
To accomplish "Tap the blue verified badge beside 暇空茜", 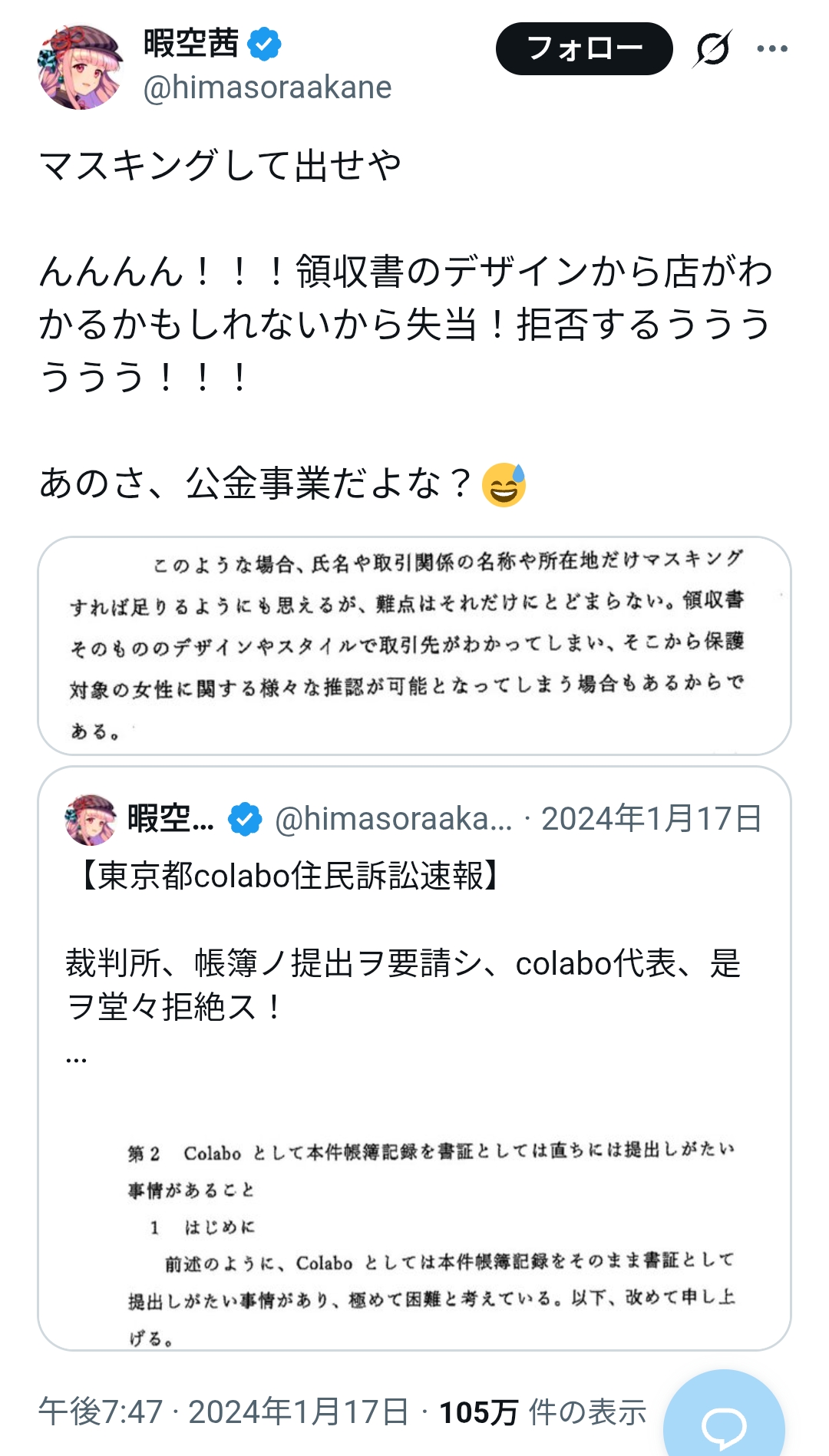I will point(264,44).
